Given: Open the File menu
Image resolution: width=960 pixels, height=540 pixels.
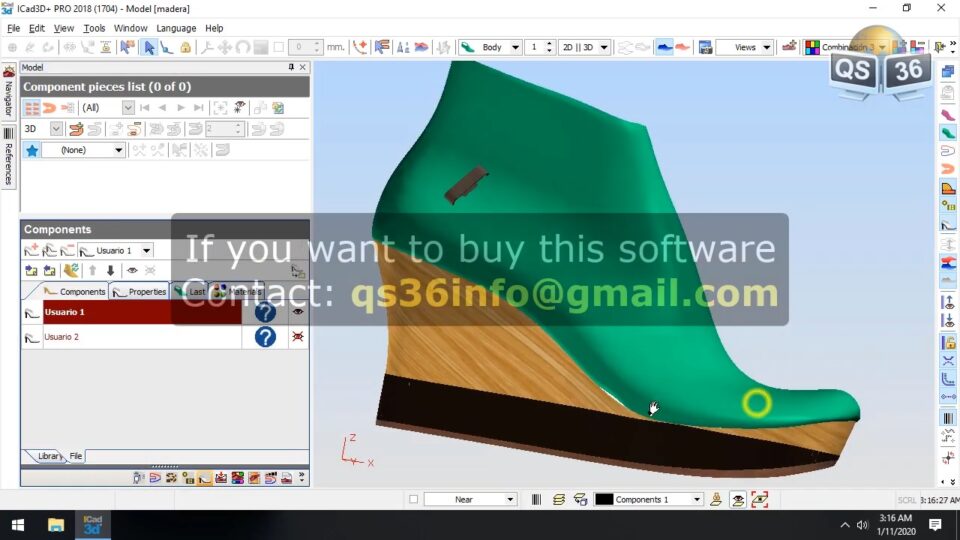Looking at the screenshot, I should (13, 28).
